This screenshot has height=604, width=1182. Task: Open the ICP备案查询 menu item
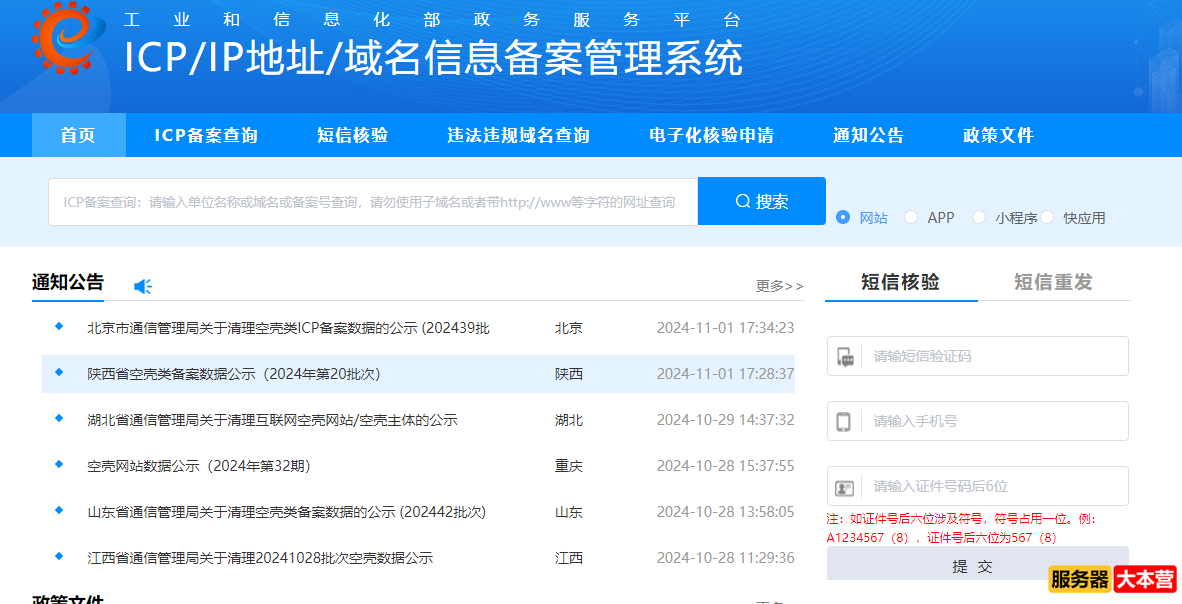click(206, 135)
